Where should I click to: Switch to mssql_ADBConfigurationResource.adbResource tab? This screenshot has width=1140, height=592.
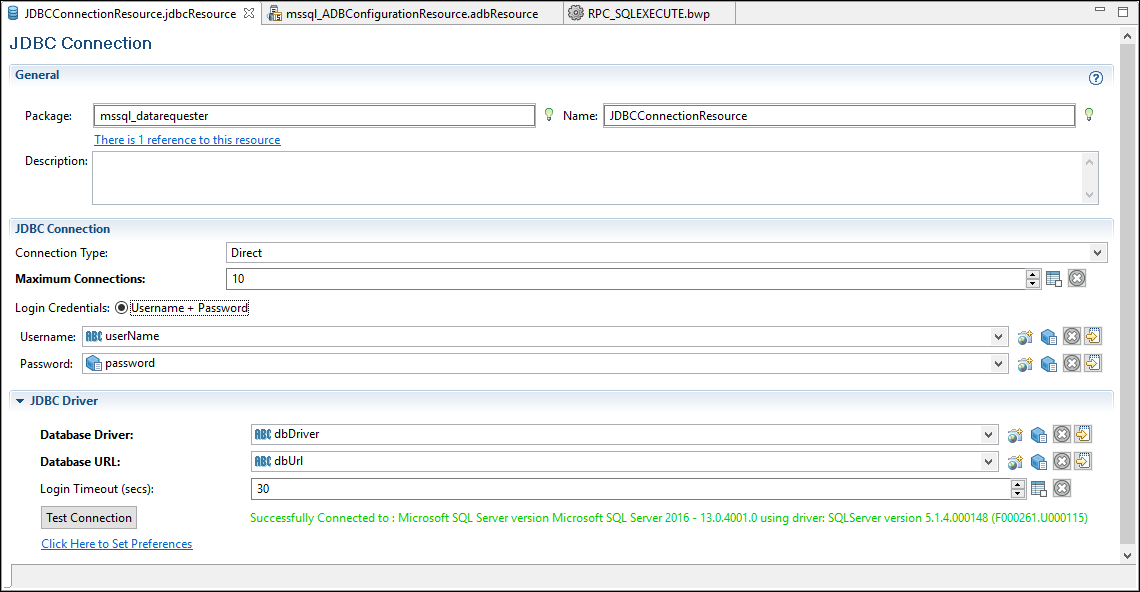pyautogui.click(x=412, y=13)
